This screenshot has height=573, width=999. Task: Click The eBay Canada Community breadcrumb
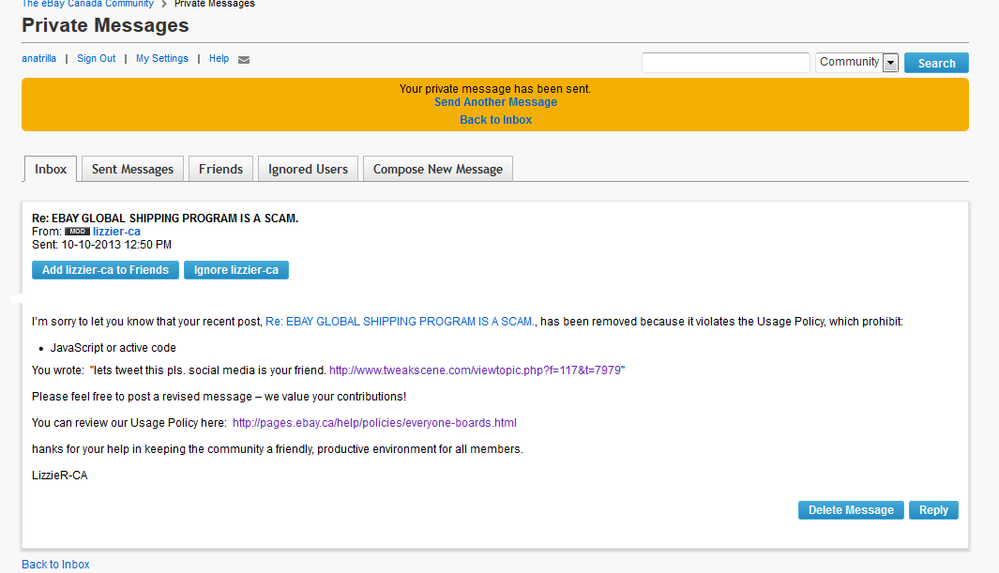[x=87, y=4]
